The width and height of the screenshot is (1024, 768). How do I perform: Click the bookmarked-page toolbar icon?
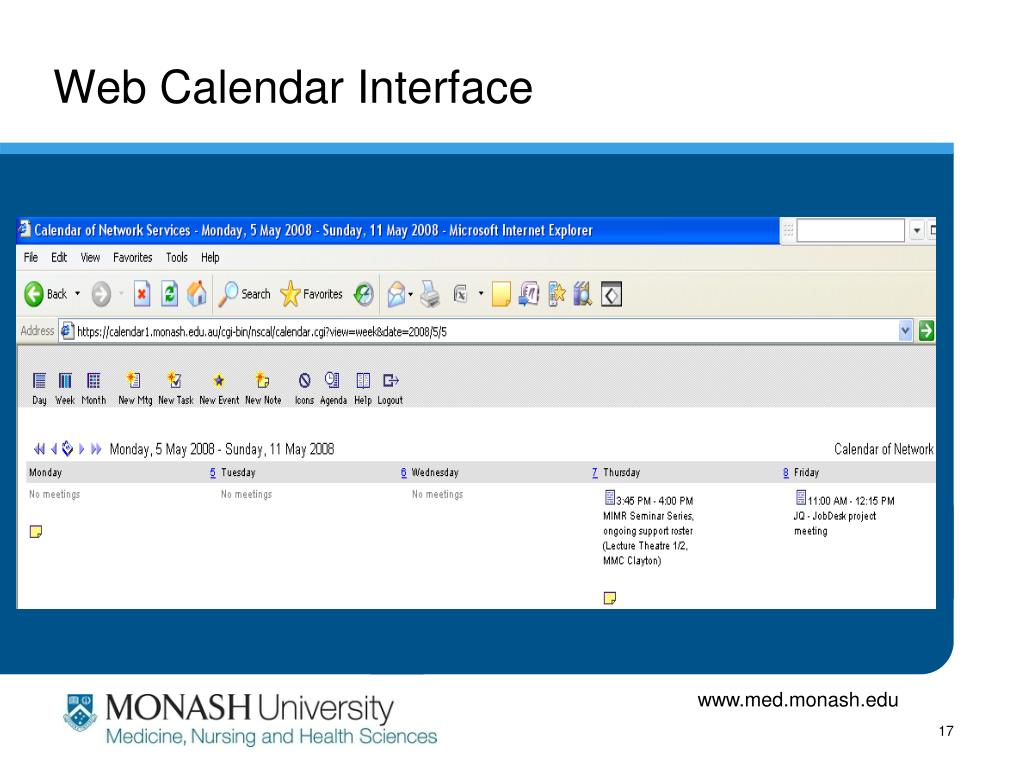(556, 295)
